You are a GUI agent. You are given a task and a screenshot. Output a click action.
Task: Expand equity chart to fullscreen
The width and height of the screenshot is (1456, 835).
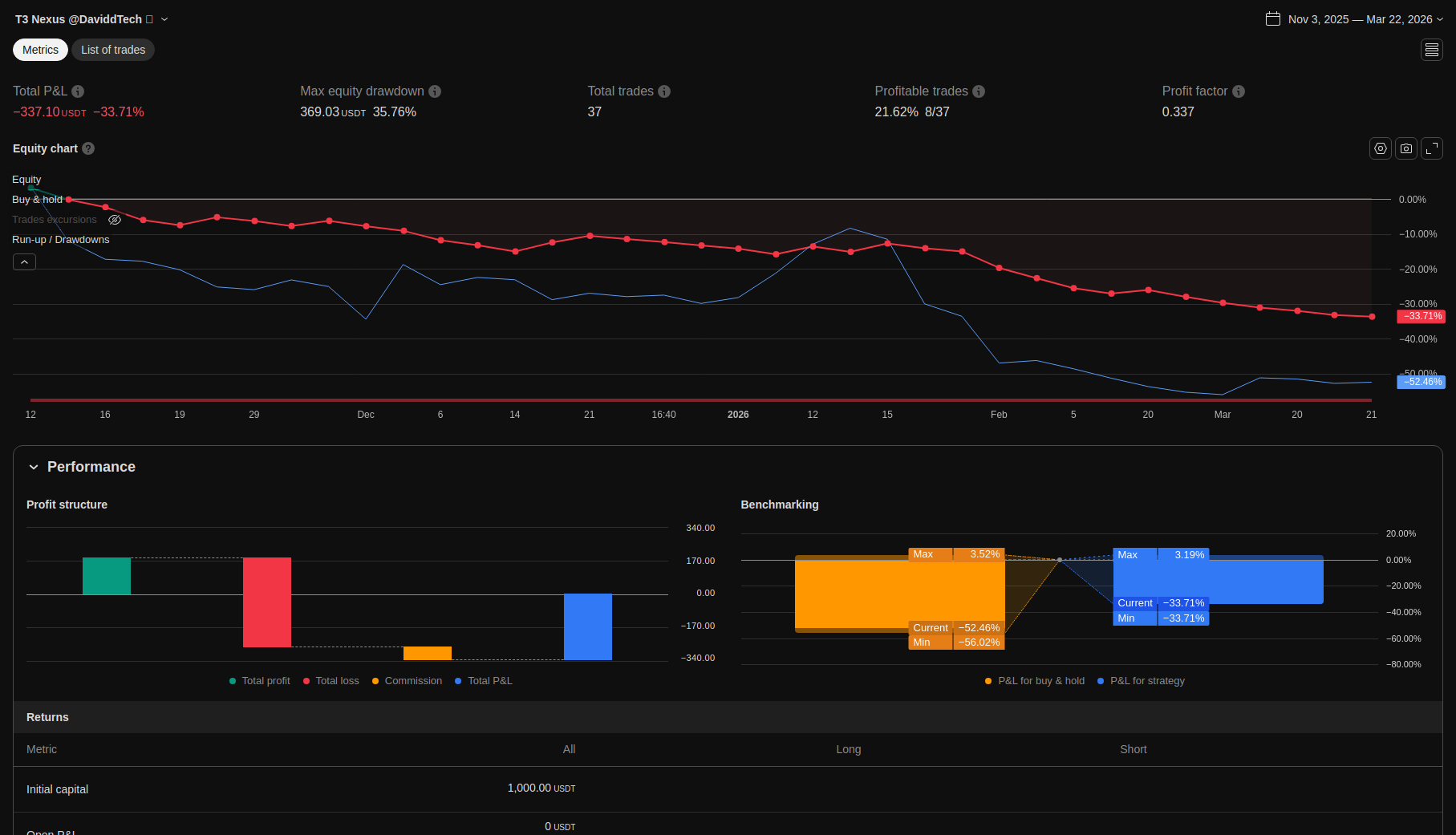(x=1432, y=148)
